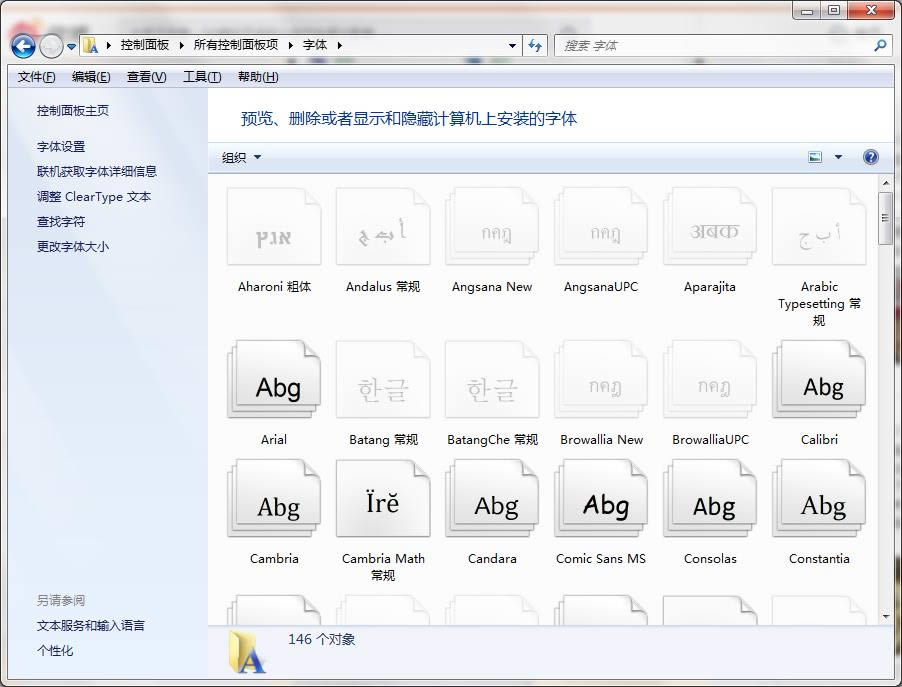This screenshot has height=687, width=902.
Task: Click the search magnifier icon
Action: coord(880,45)
